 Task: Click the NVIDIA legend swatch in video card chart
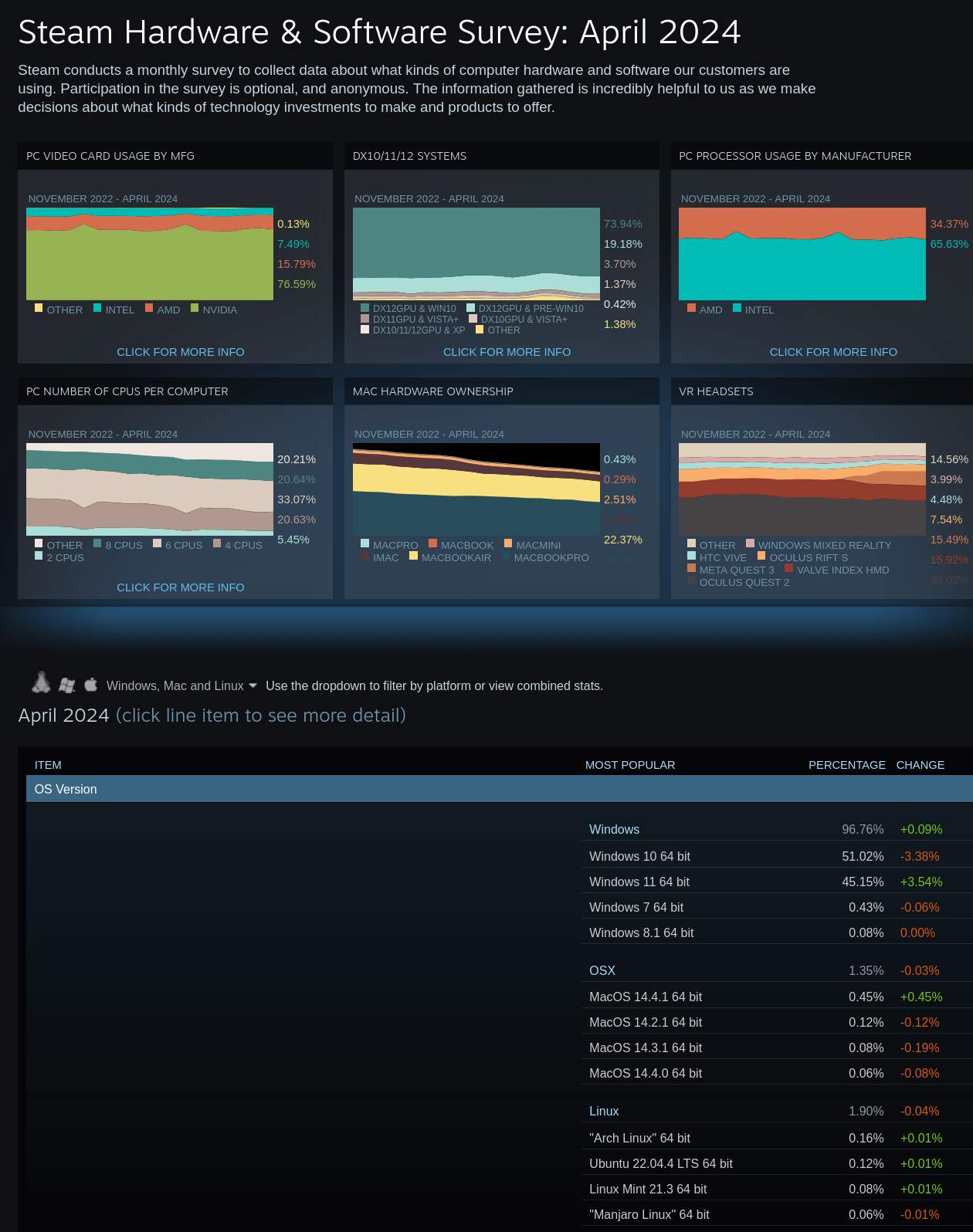pyautogui.click(x=195, y=308)
